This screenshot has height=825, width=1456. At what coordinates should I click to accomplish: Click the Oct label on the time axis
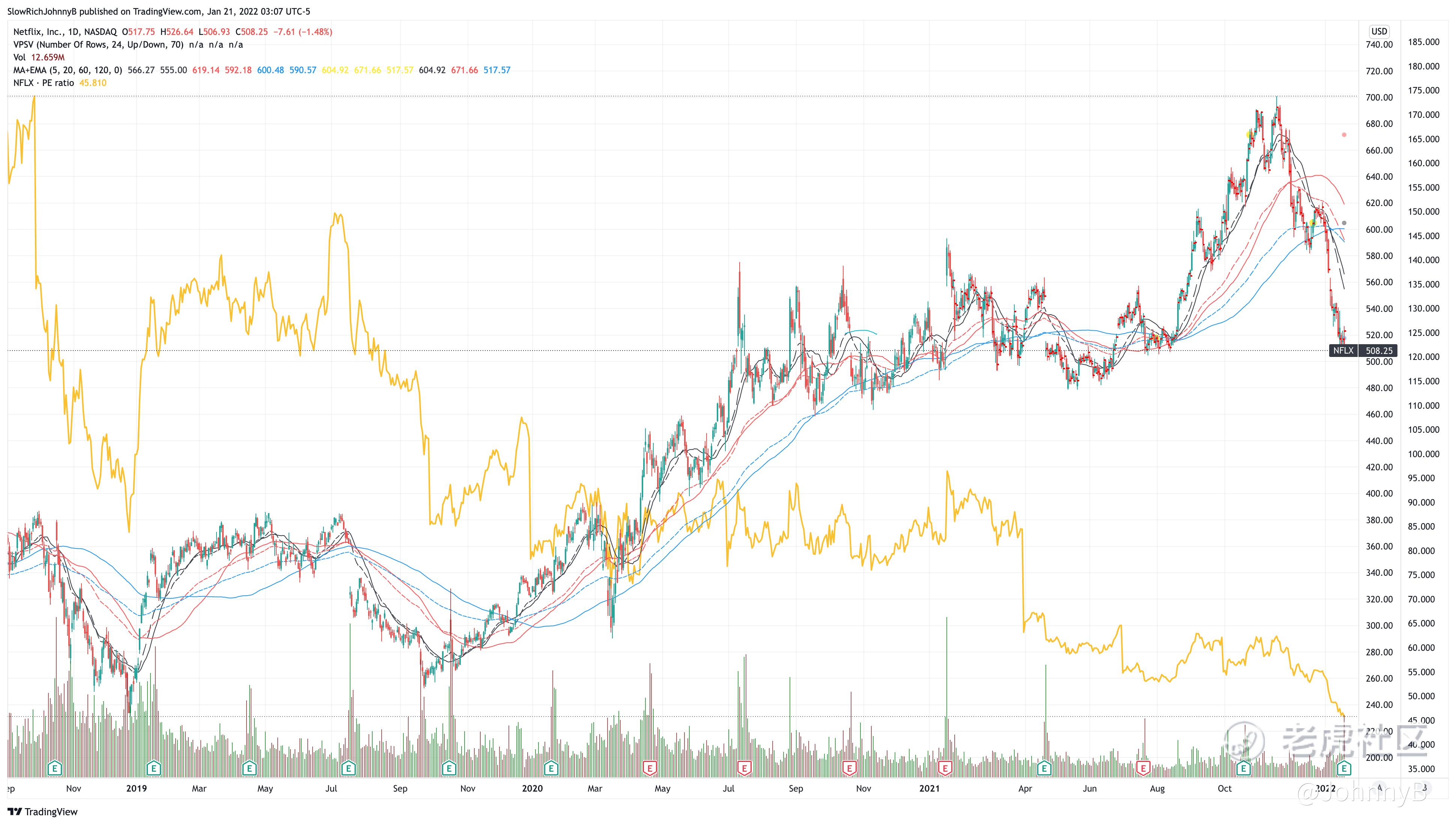[1224, 788]
